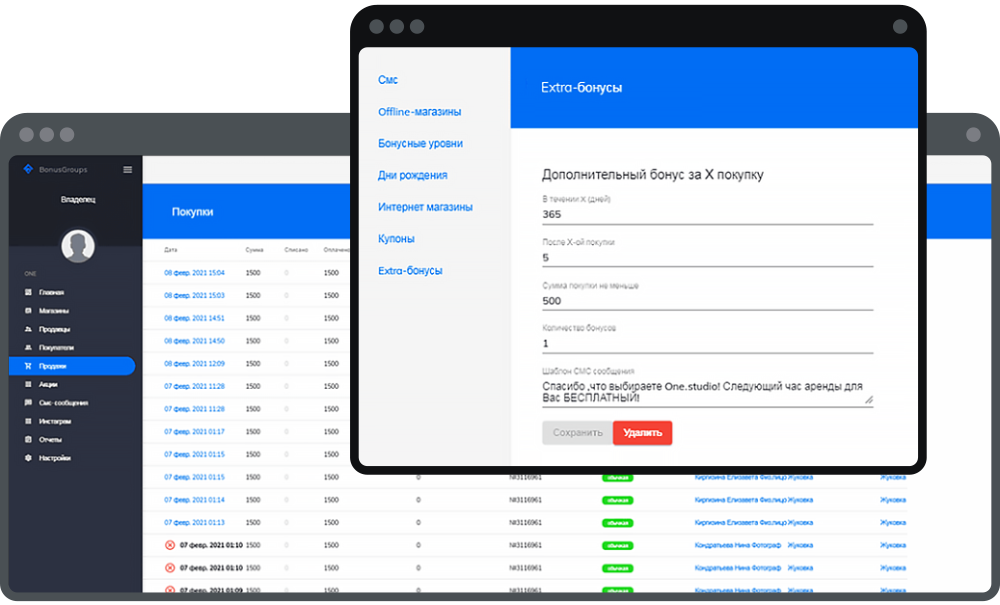This screenshot has height=605, width=1000.
Task: Click the BonusGroups diamond logo
Action: [x=28, y=169]
